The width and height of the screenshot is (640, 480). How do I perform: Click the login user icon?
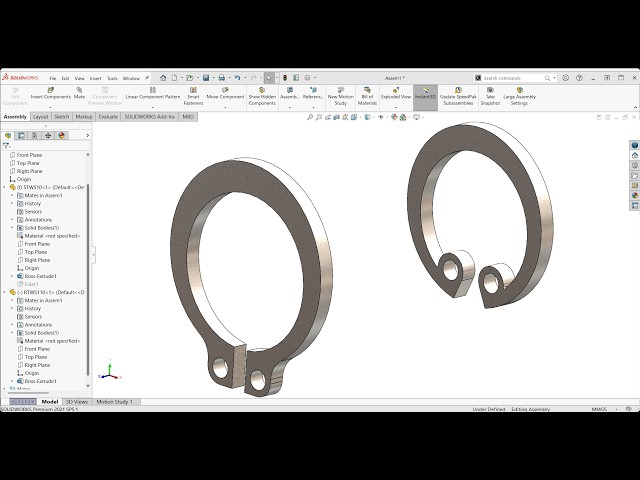[565, 78]
